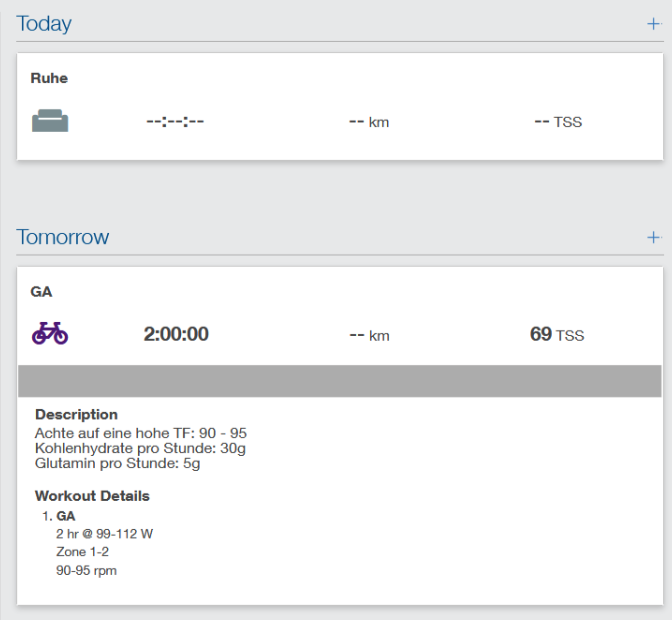Open the Tomorrow section heading
672x620 pixels.
63,238
